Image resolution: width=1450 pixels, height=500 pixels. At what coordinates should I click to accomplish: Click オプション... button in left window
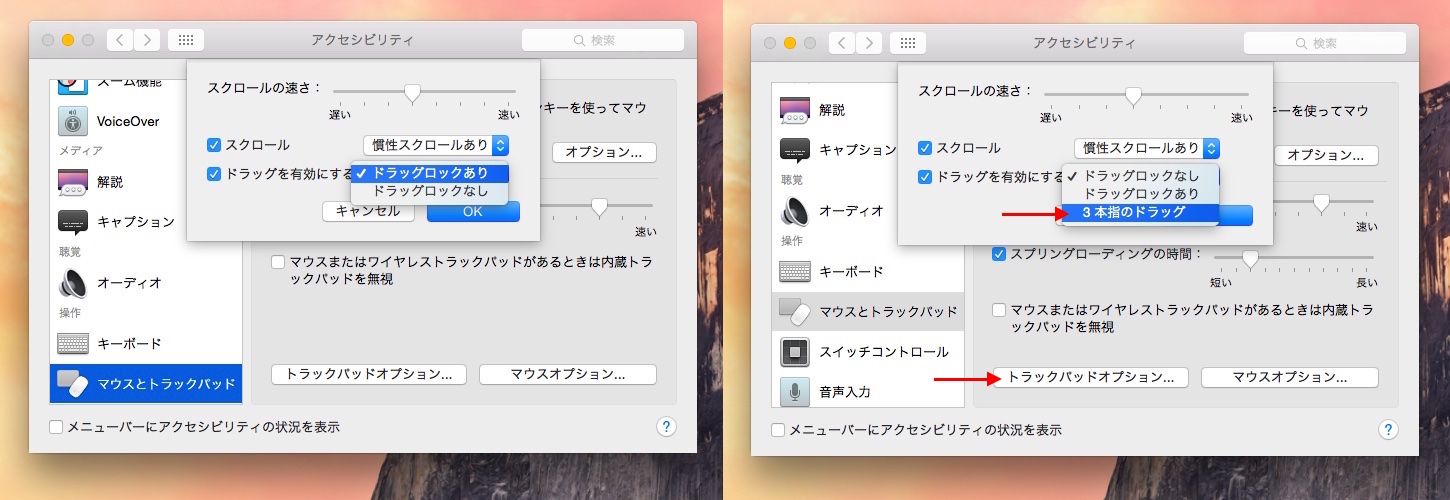(x=604, y=152)
